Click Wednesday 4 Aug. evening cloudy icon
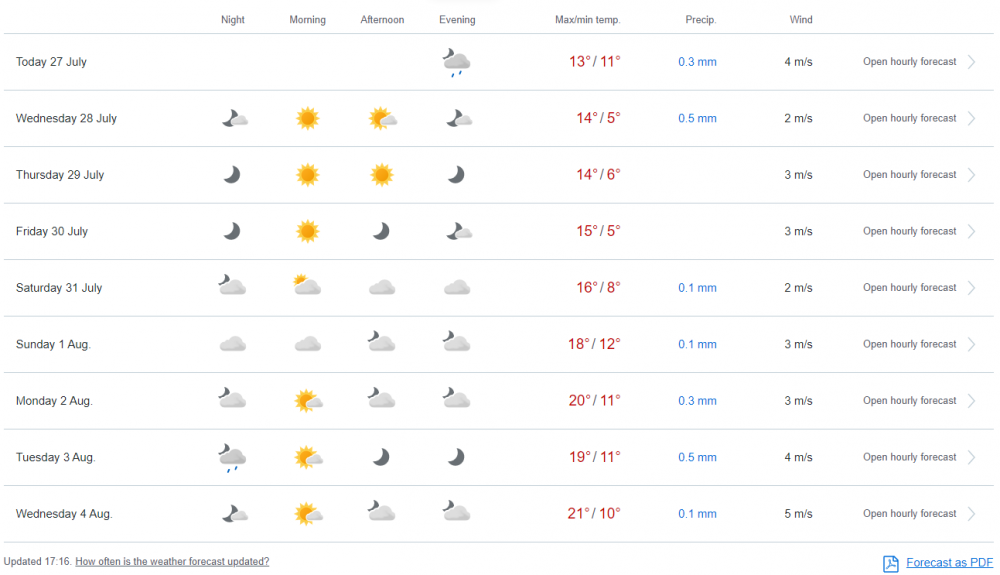The image size is (1000, 575). [456, 513]
